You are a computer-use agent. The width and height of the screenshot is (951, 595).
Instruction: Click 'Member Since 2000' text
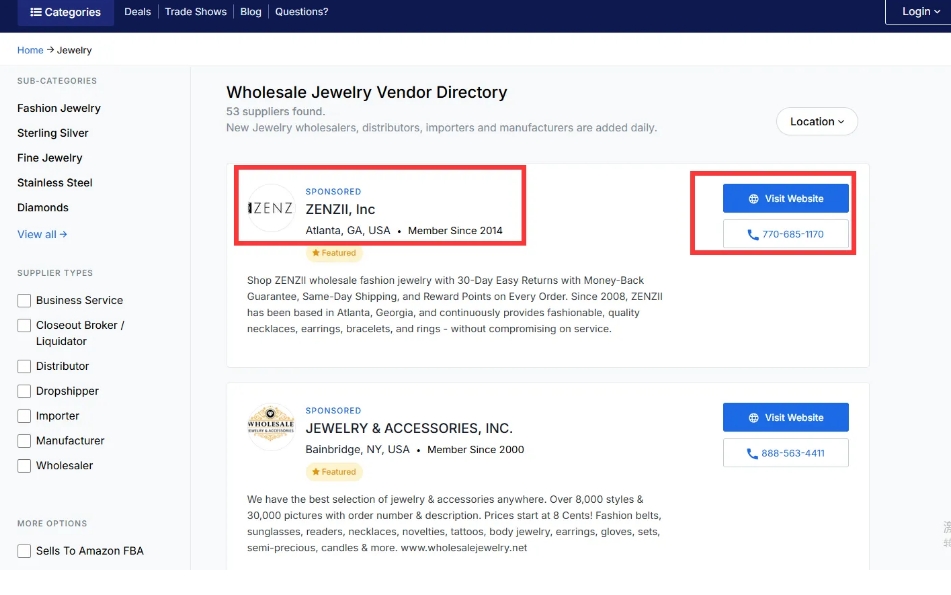click(476, 449)
